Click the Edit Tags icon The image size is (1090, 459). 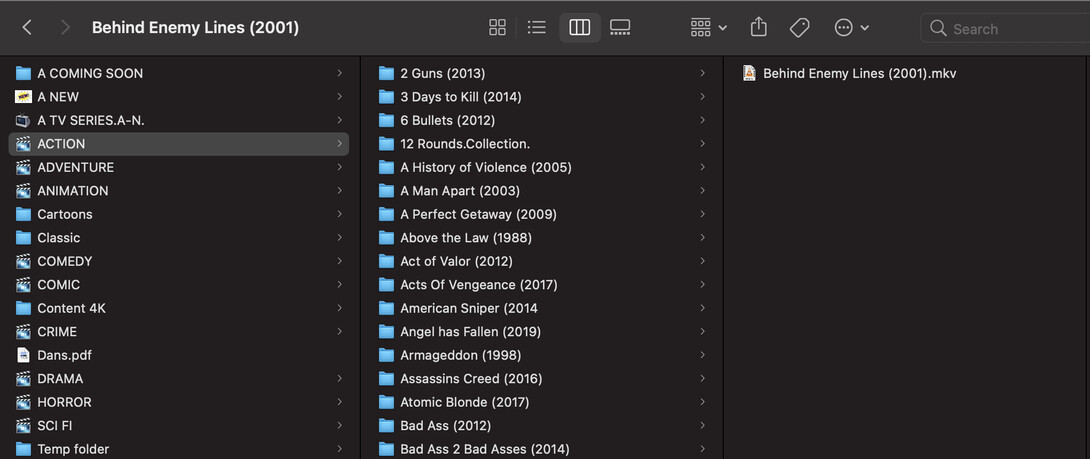(799, 28)
